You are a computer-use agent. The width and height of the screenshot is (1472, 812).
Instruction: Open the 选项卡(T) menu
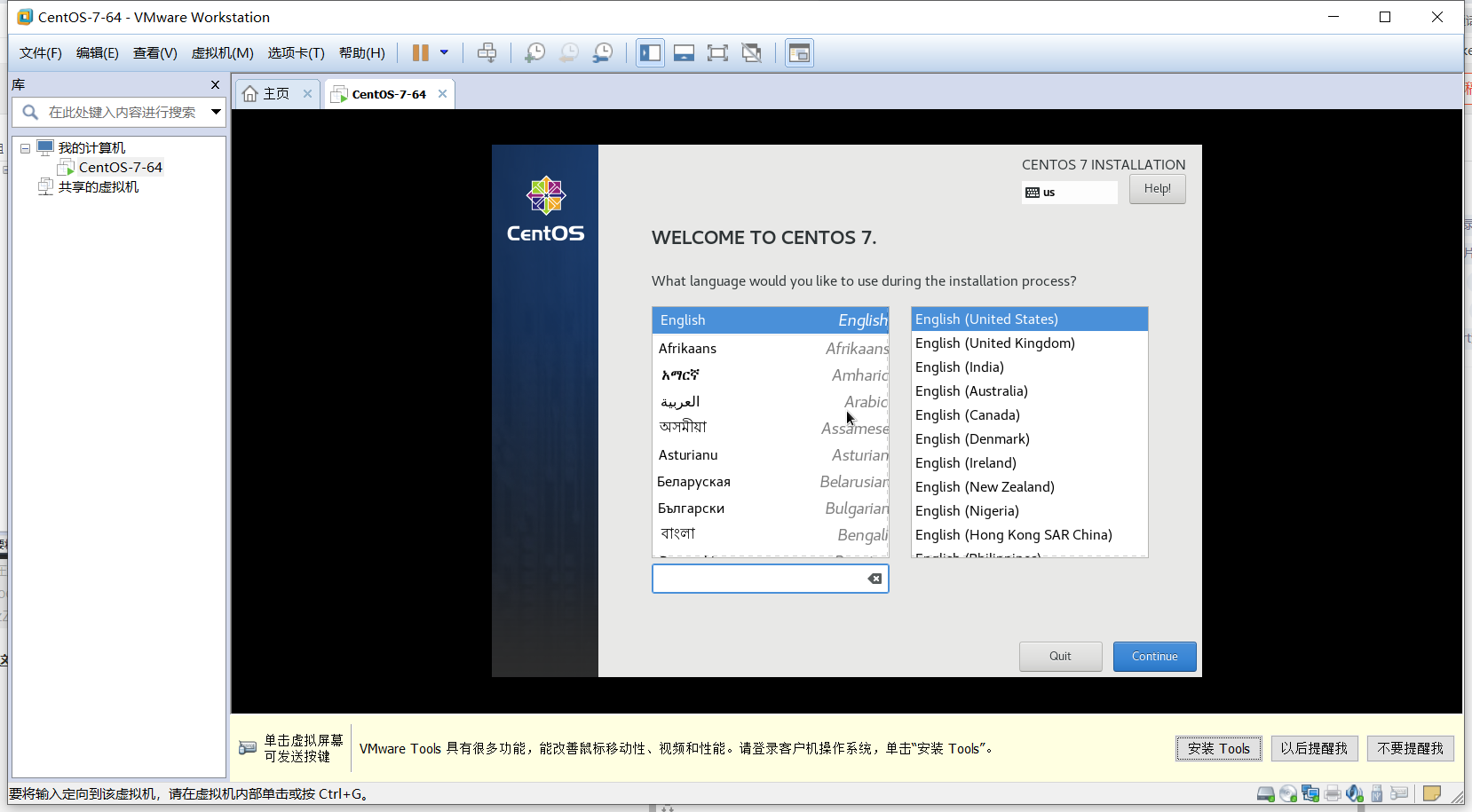point(297,53)
